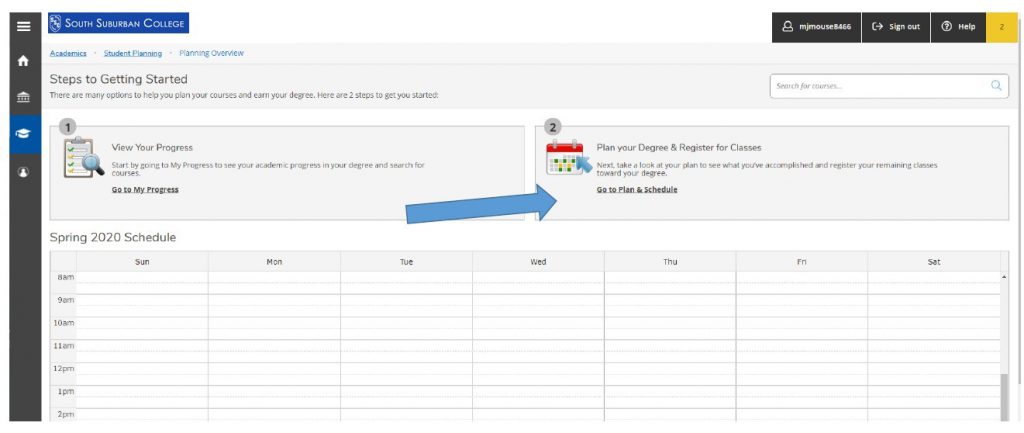View the yellow notifications badge
Viewport: 1024px width, 433px height.
1001,26
